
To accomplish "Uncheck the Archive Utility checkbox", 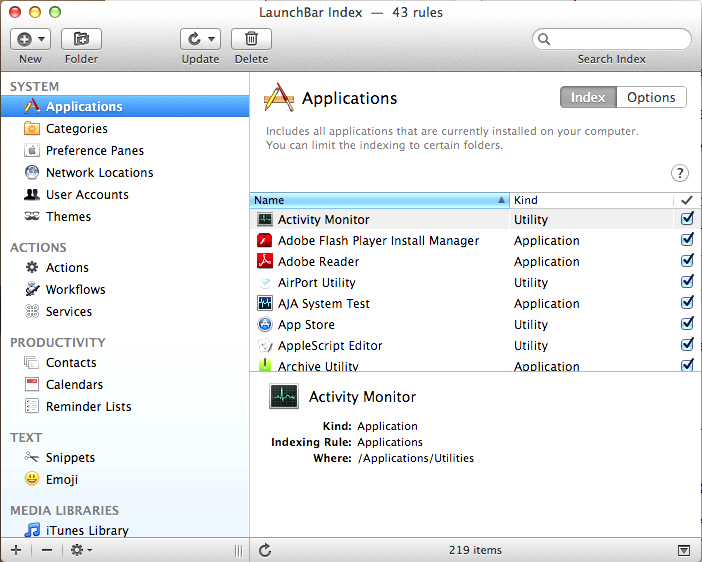I will point(687,365).
